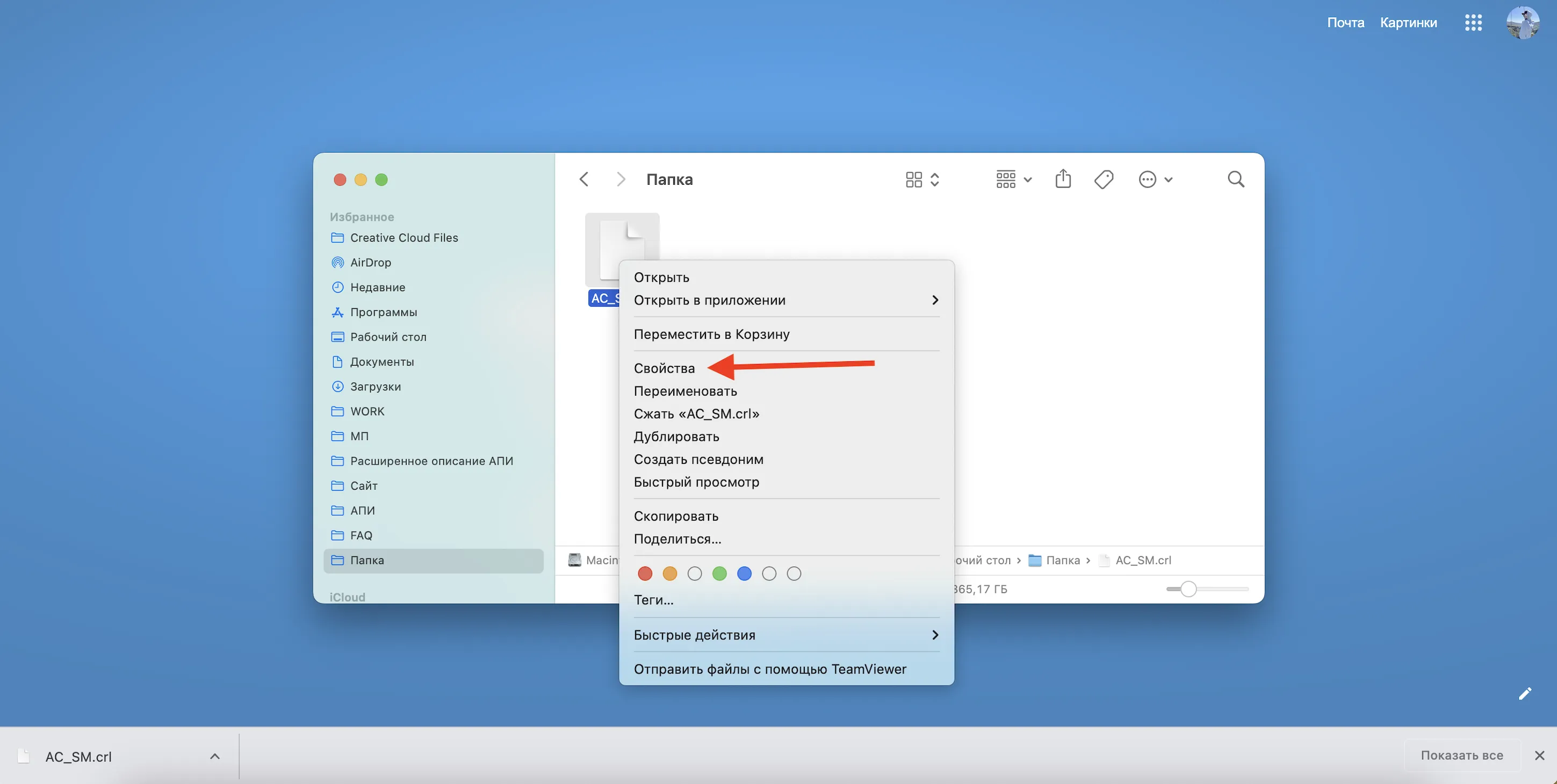Screen dimensions: 1557x784
Task: Apply the green tag color
Action: point(719,573)
